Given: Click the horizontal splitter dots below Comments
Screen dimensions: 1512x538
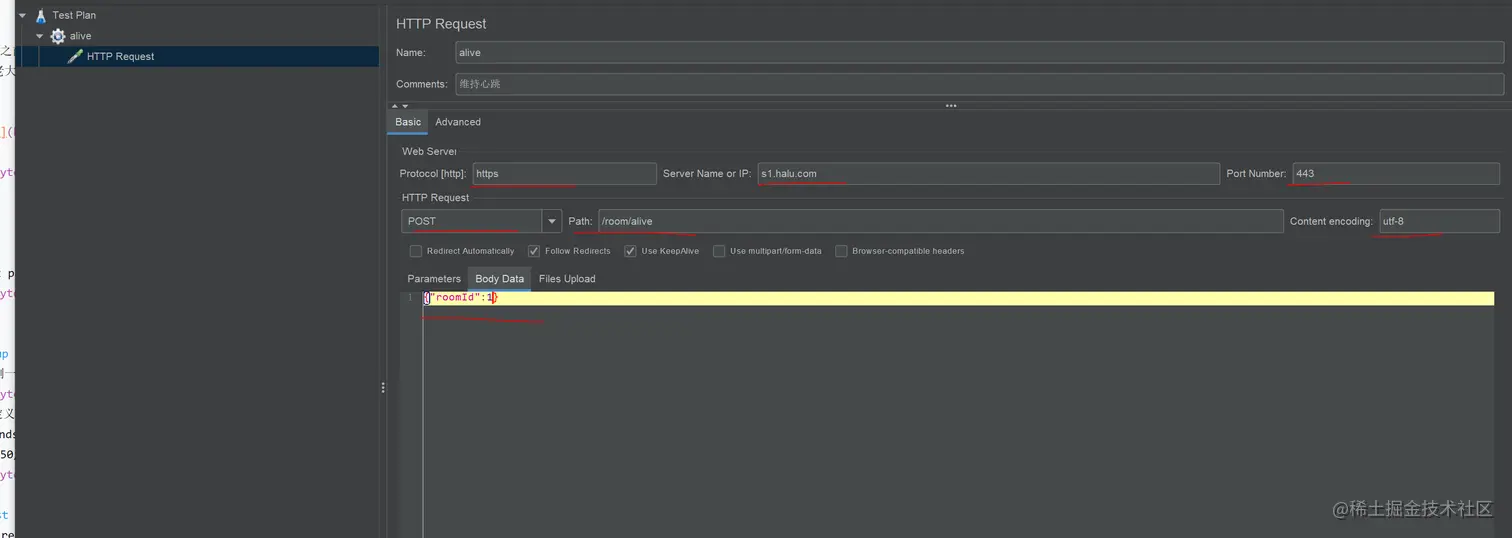Looking at the screenshot, I should [950, 105].
